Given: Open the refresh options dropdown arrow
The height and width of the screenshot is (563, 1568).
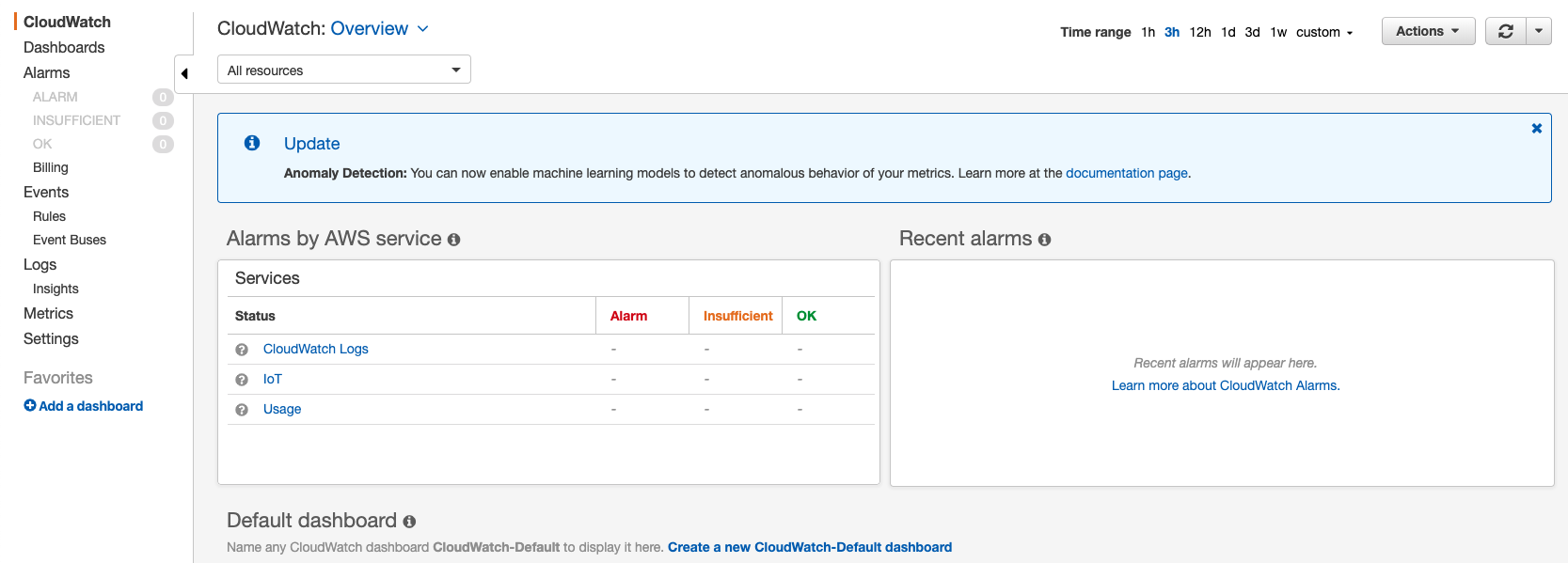Looking at the screenshot, I should pyautogui.click(x=1539, y=31).
